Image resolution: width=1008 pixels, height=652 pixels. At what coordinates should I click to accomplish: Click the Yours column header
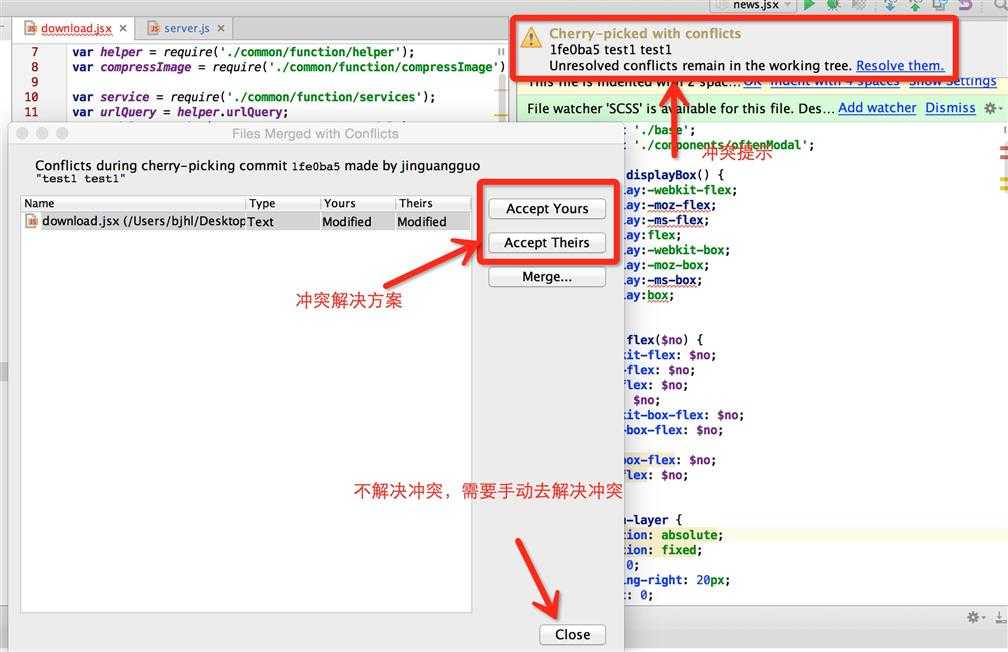pyautogui.click(x=357, y=203)
